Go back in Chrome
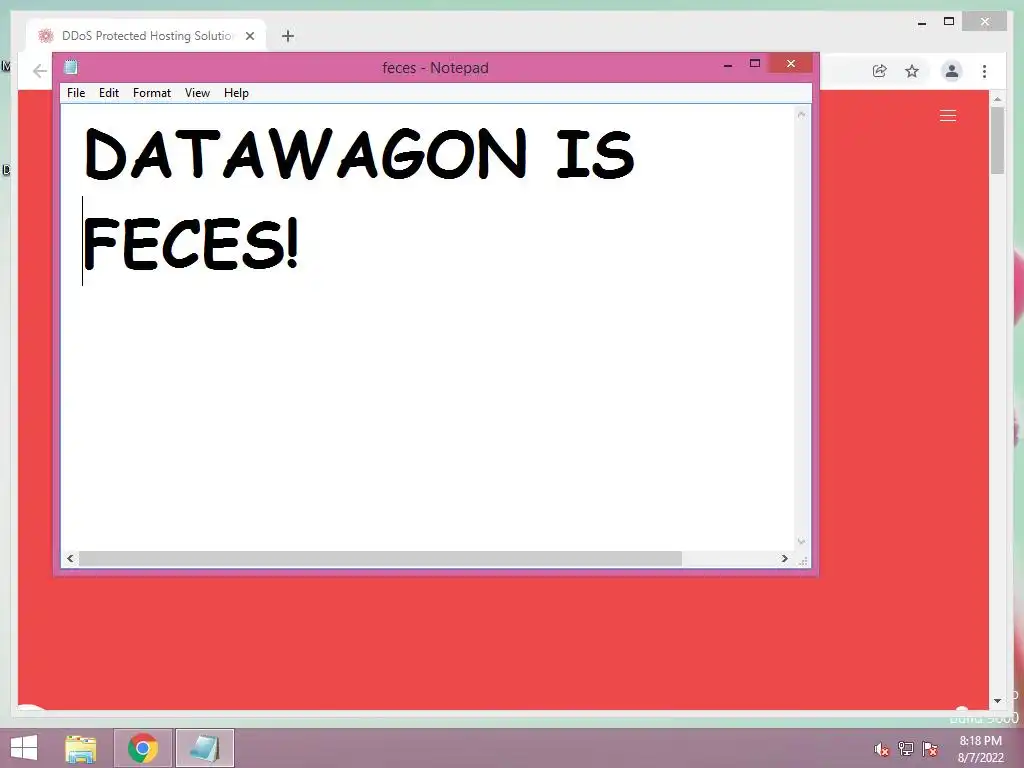Screen dimensions: 1024x768 [40, 71]
